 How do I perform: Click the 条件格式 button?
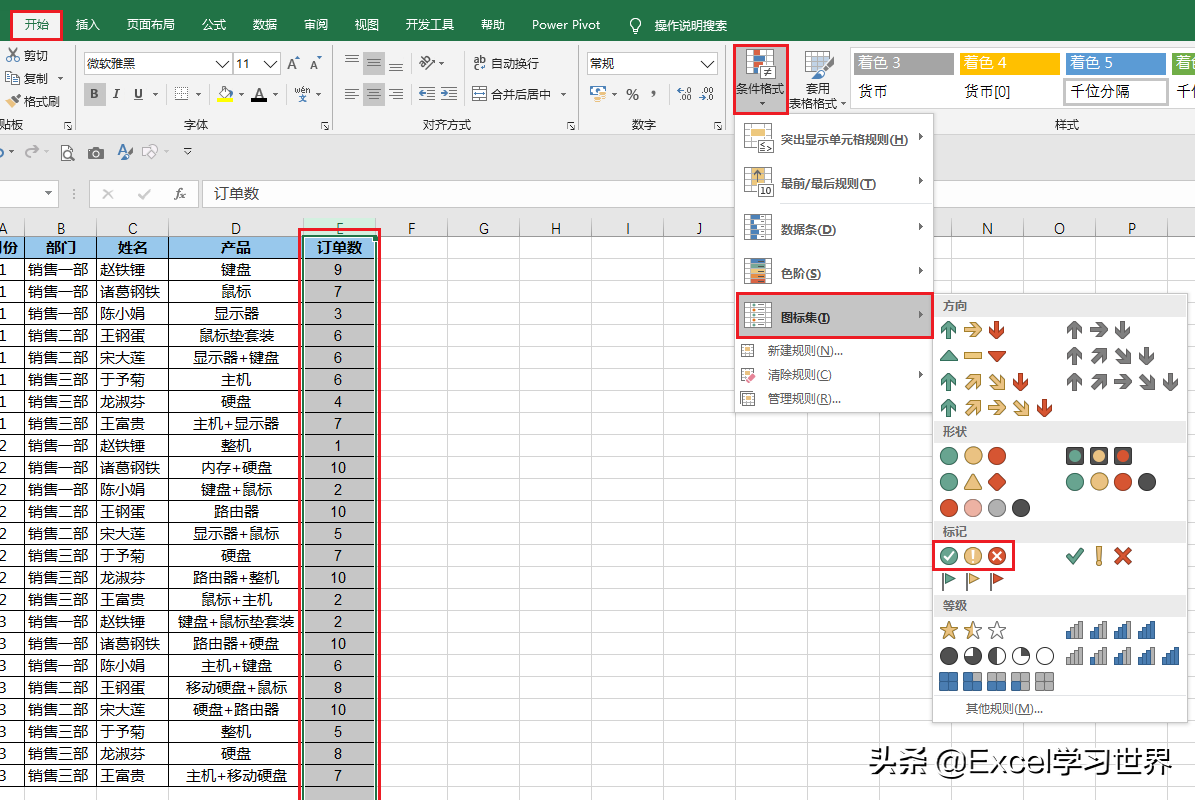(x=761, y=79)
